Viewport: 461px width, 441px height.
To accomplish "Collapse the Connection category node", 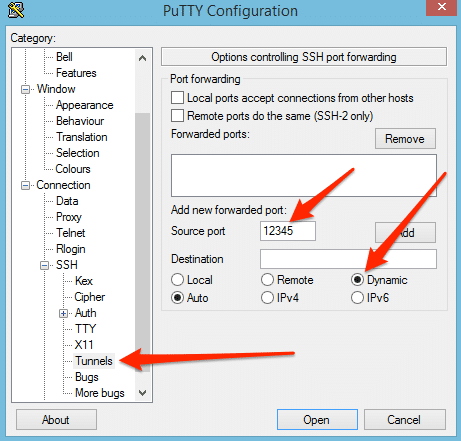I will click(x=25, y=185).
